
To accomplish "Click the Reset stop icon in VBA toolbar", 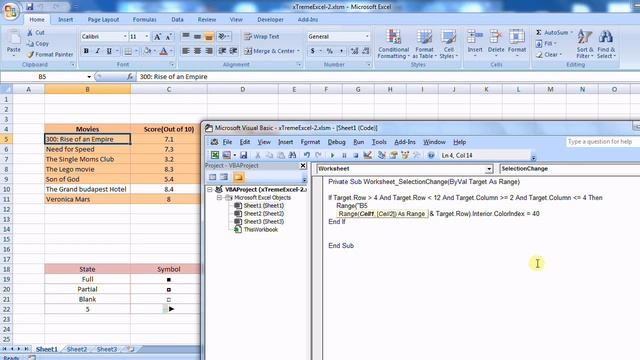I will (x=356, y=156).
